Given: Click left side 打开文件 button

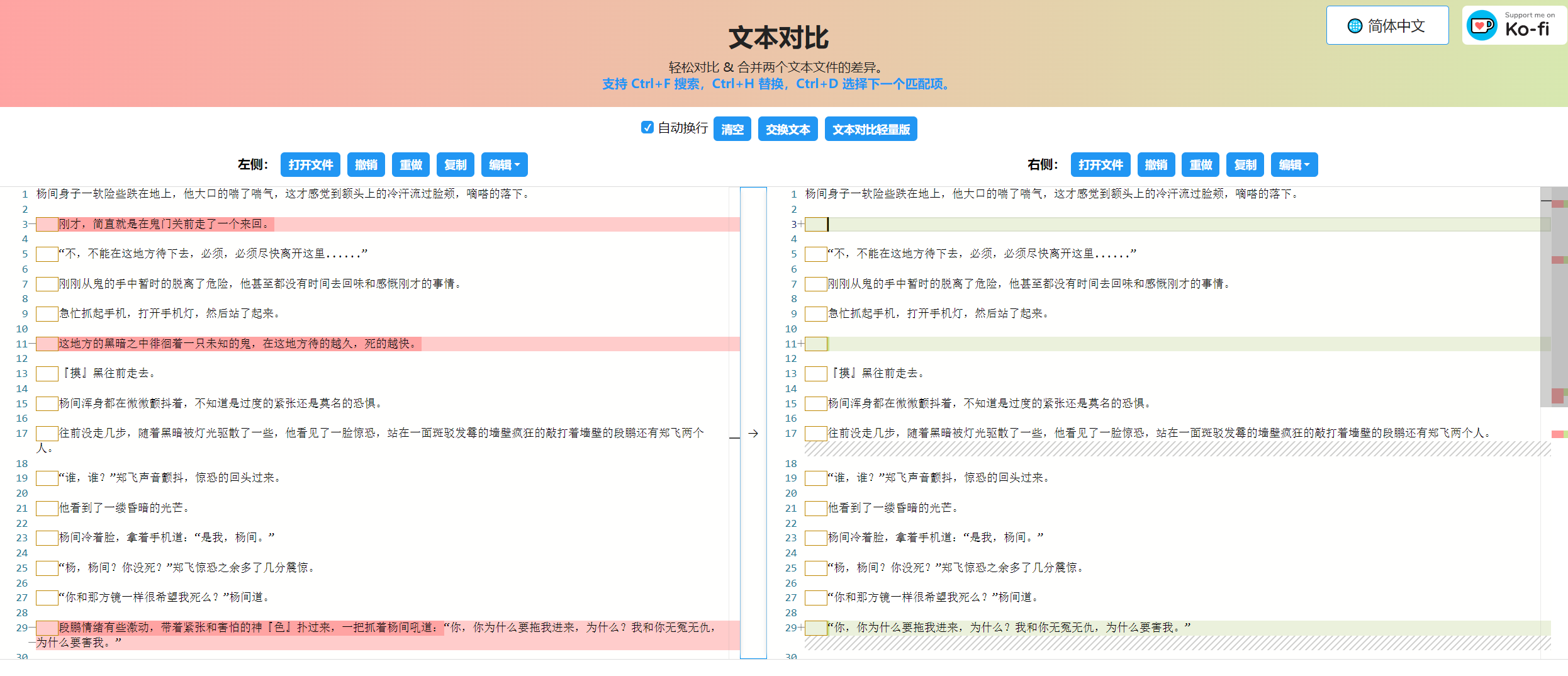Looking at the screenshot, I should [x=310, y=165].
